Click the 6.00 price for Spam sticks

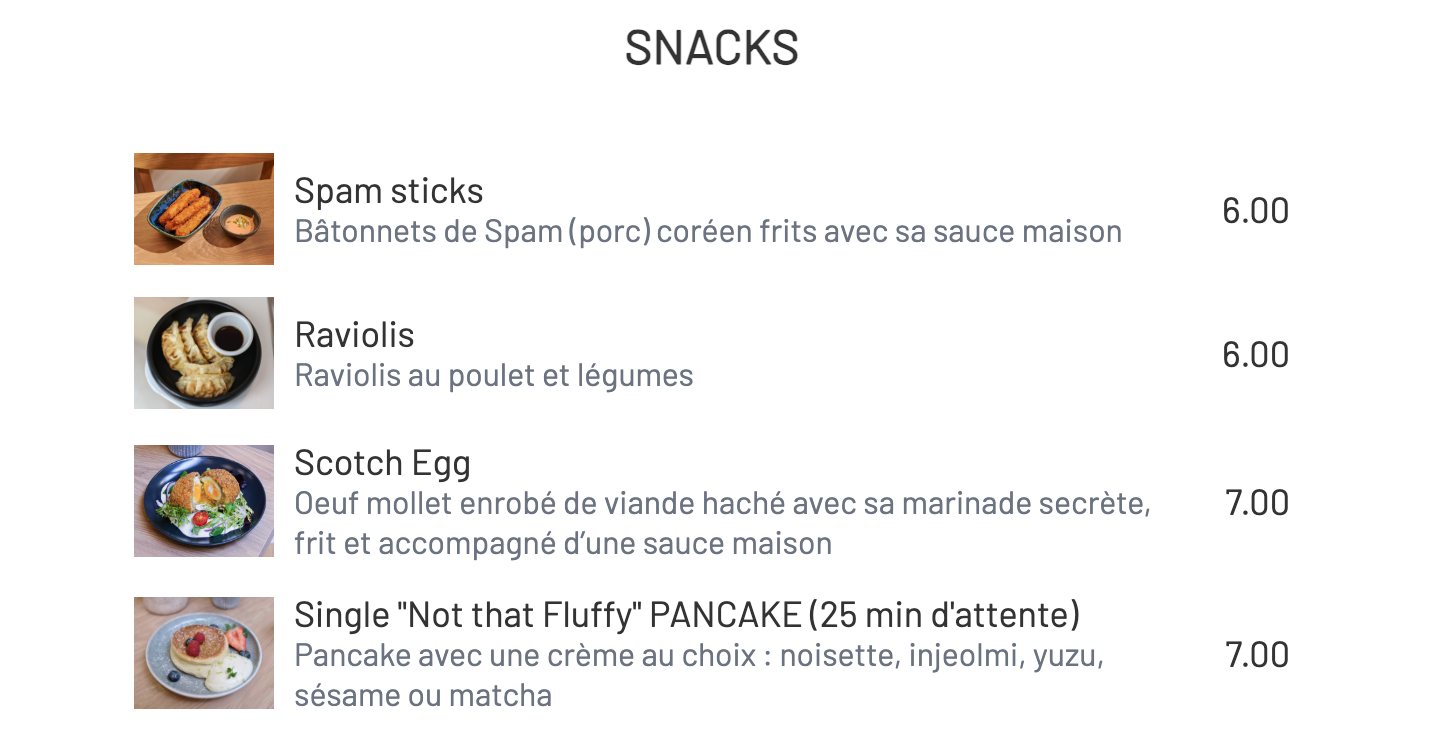1255,211
